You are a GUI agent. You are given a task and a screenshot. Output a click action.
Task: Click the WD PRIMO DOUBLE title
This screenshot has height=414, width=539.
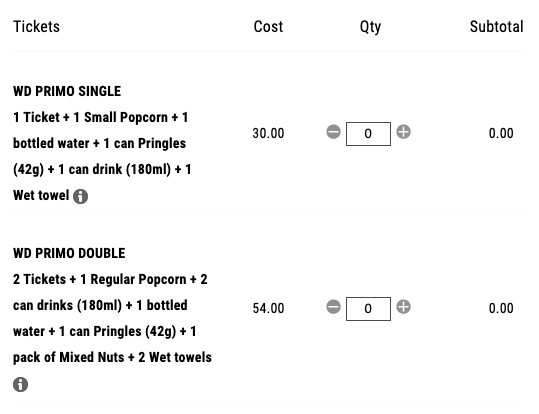(x=69, y=253)
